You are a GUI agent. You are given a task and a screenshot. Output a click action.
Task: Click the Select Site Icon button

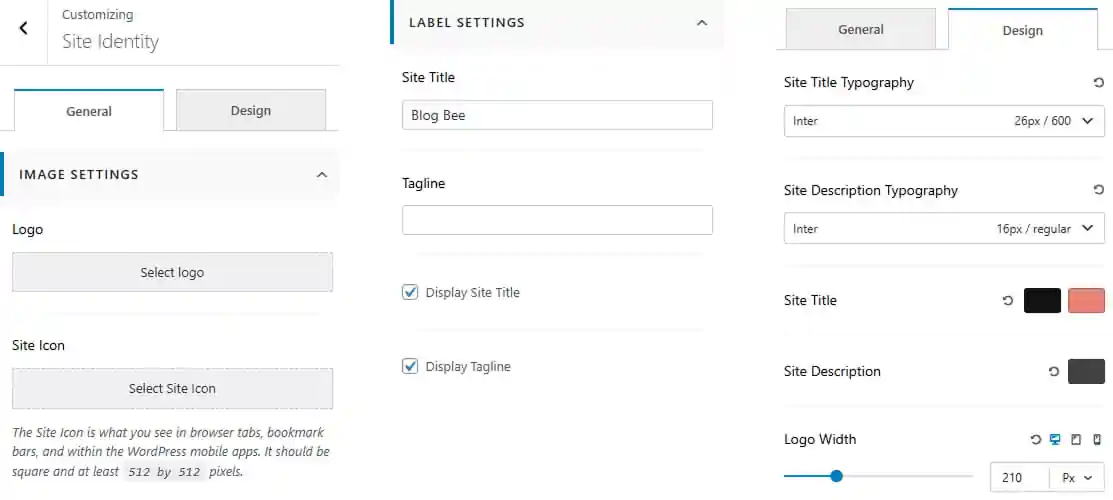172,388
